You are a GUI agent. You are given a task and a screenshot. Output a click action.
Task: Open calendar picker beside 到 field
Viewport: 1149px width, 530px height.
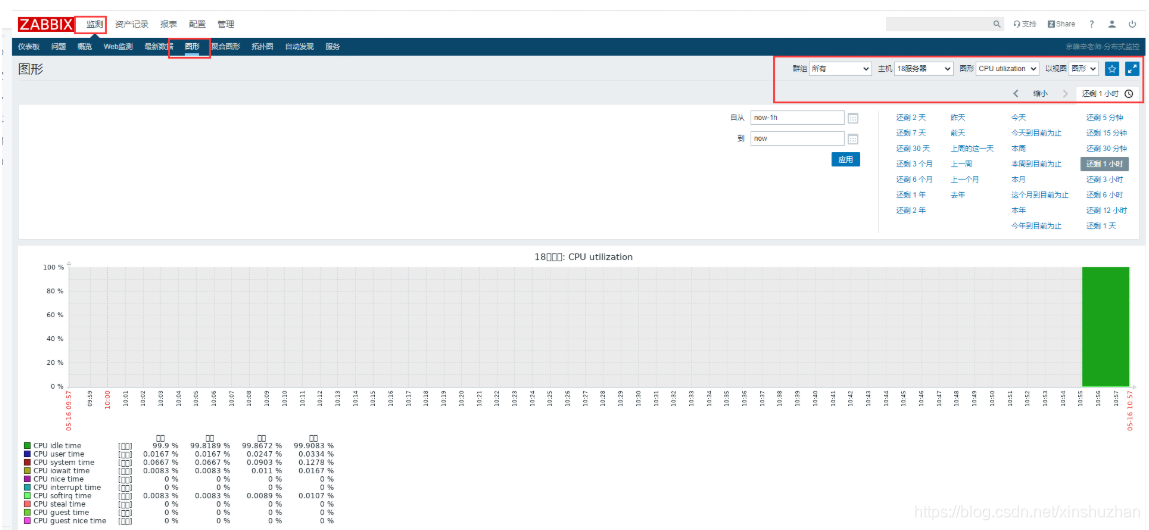(x=853, y=139)
